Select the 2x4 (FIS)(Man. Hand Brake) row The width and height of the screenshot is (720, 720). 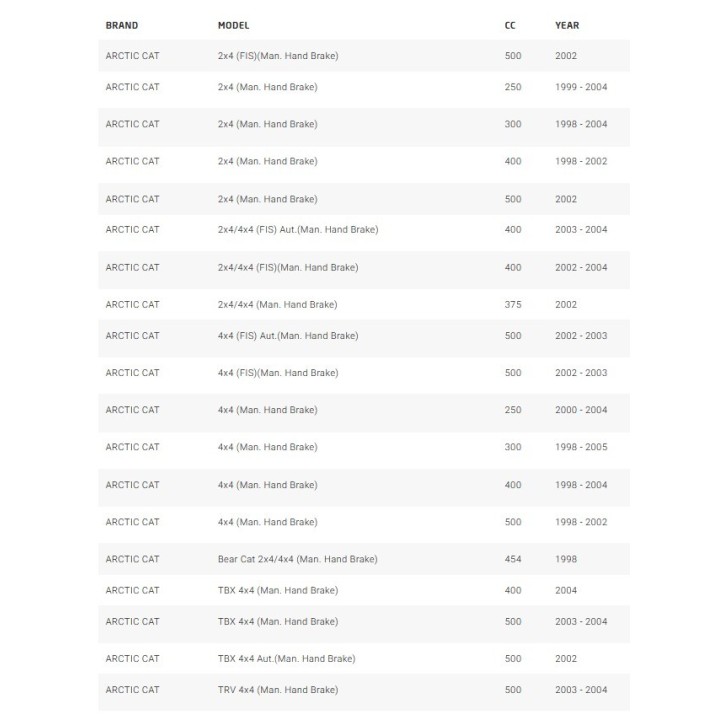pyautogui.click(x=364, y=56)
